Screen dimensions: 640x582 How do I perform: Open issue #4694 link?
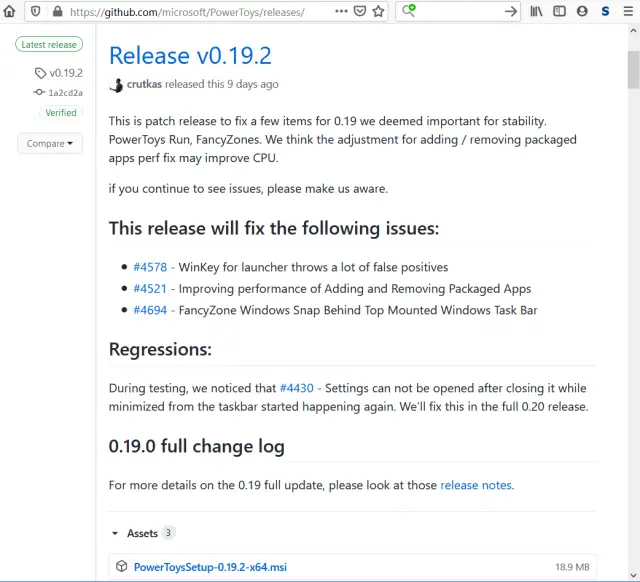[150, 310]
